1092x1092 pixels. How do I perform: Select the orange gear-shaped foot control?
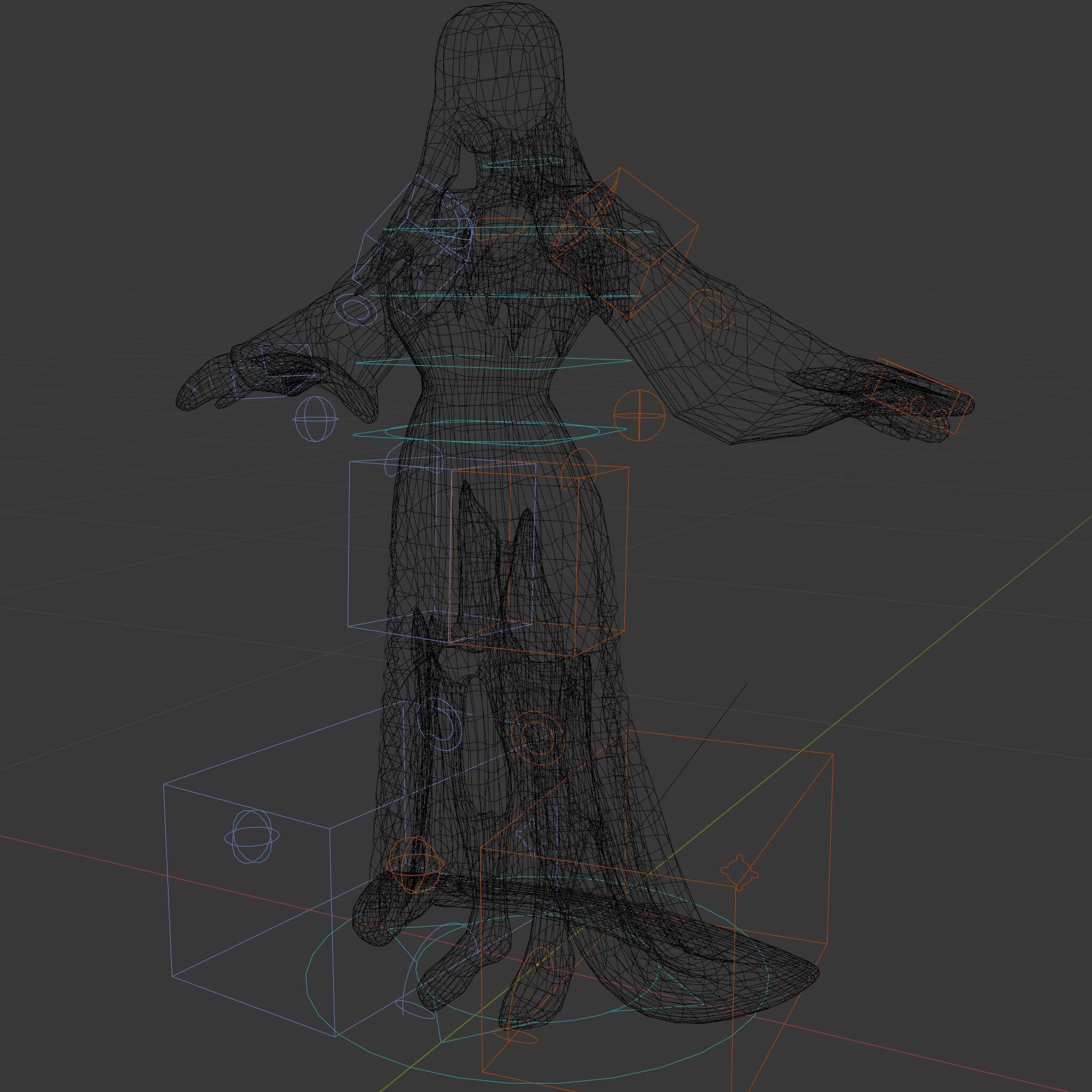tap(740, 872)
